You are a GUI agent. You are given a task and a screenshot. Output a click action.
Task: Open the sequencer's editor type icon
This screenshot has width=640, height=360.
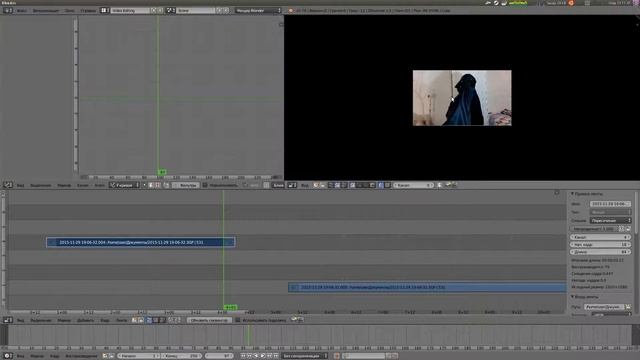point(8,320)
